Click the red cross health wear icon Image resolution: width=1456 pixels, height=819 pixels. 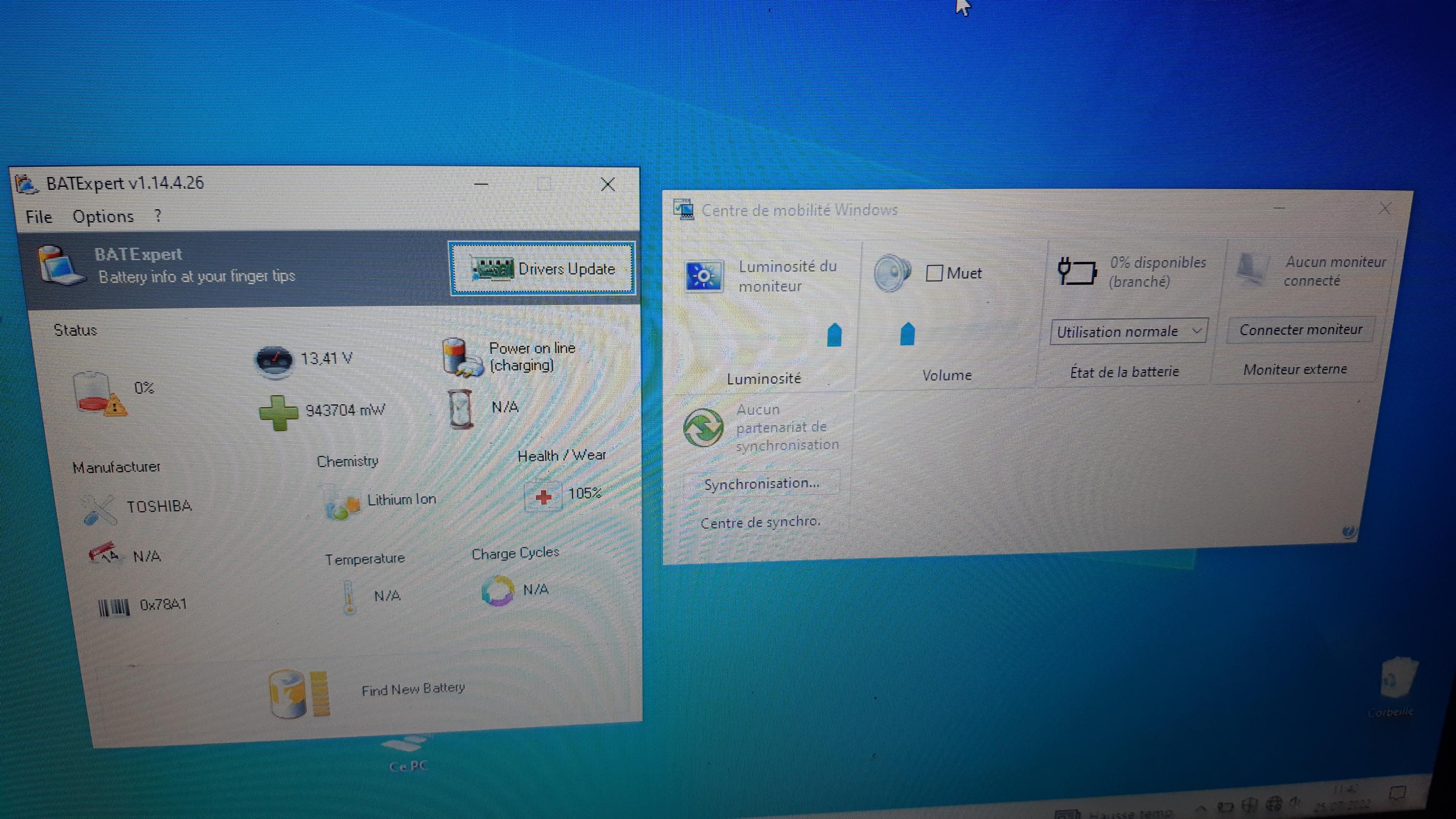pyautogui.click(x=543, y=496)
